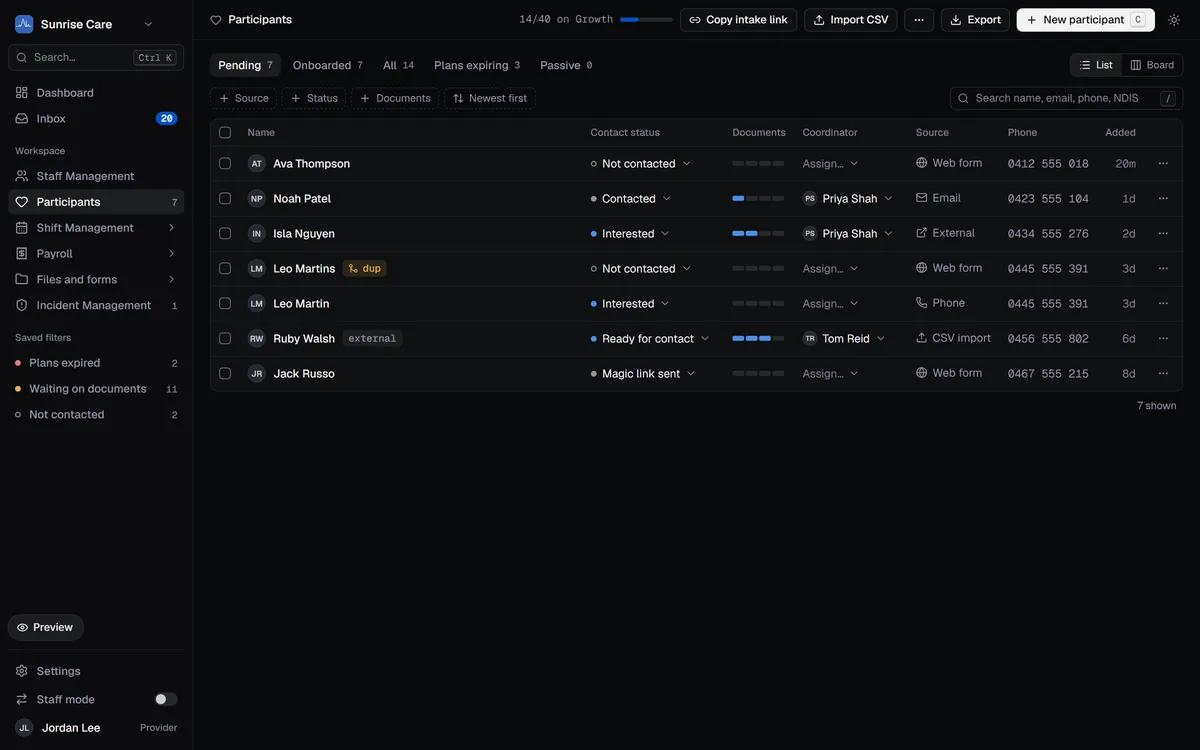Check the box for Noah Patel
This screenshot has width=1200, height=750.
225,199
